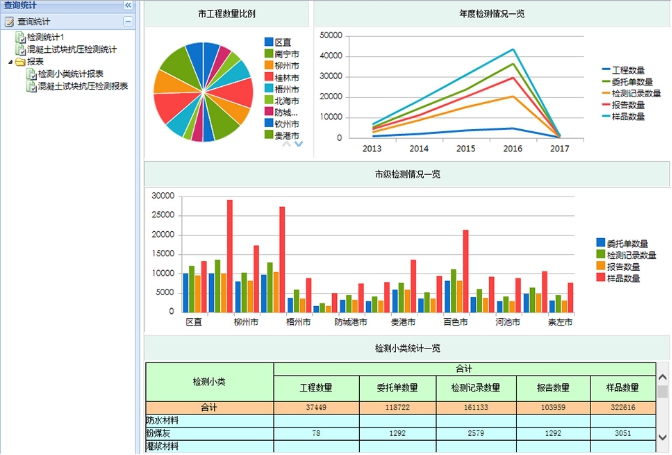Click the 检测统计1 document icon

(20, 36)
